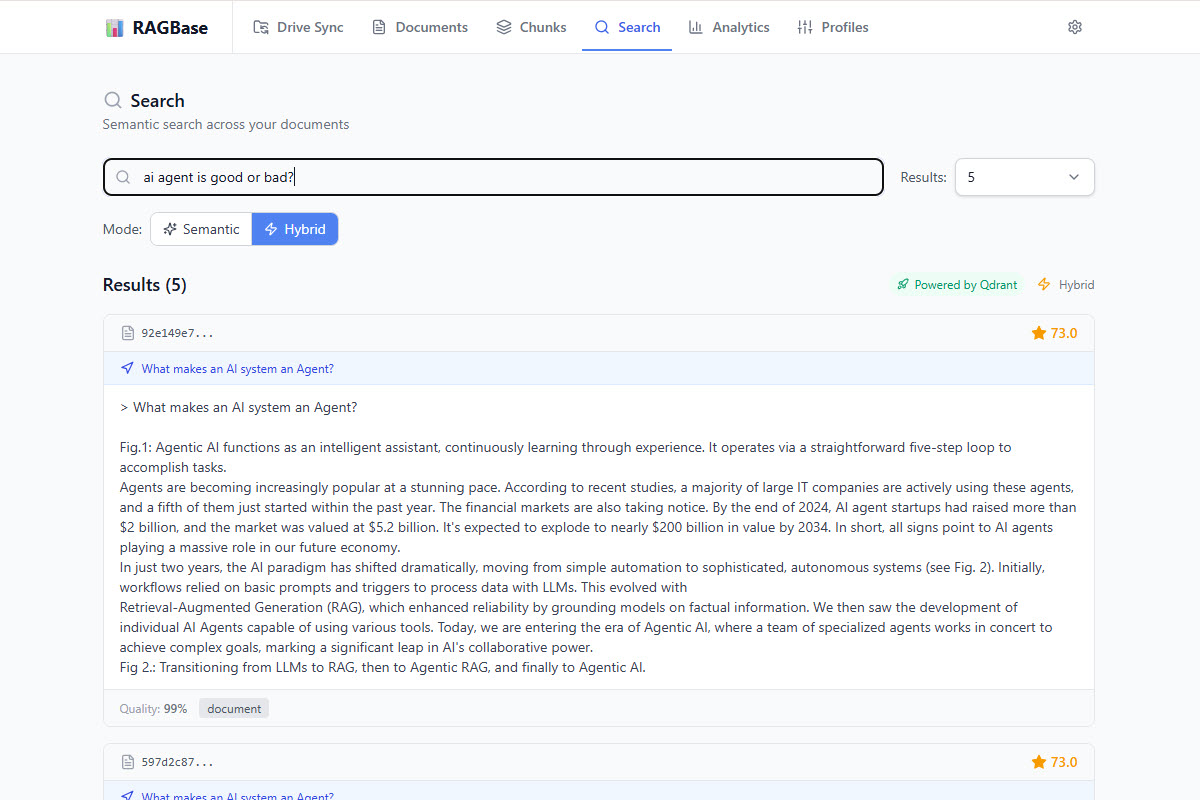The width and height of the screenshot is (1200, 800).
Task: Click the document icon beside 92e149e7
Action: [x=127, y=333]
